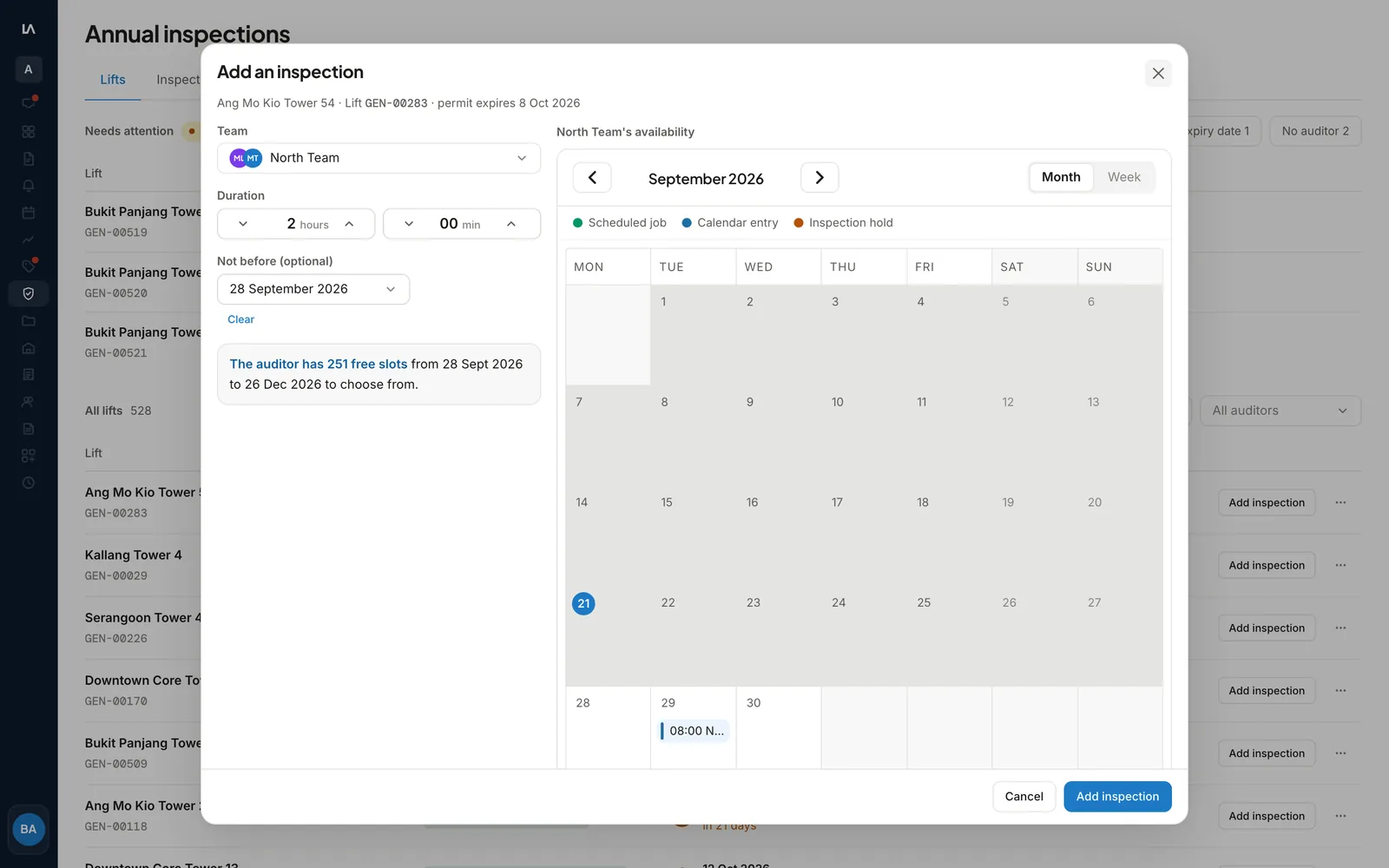Image resolution: width=1389 pixels, height=868 pixels.
Task: Increase the duration minutes value
Action: coord(511,224)
